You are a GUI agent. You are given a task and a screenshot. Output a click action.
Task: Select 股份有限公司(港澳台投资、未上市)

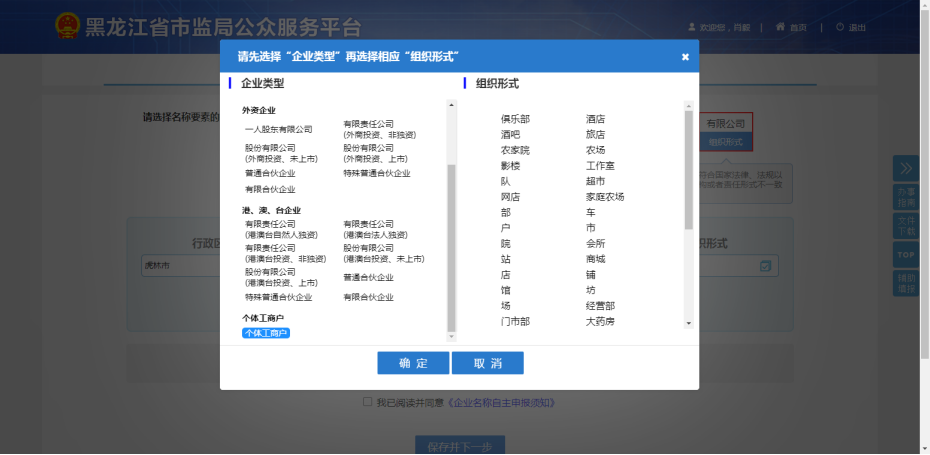[384, 253]
